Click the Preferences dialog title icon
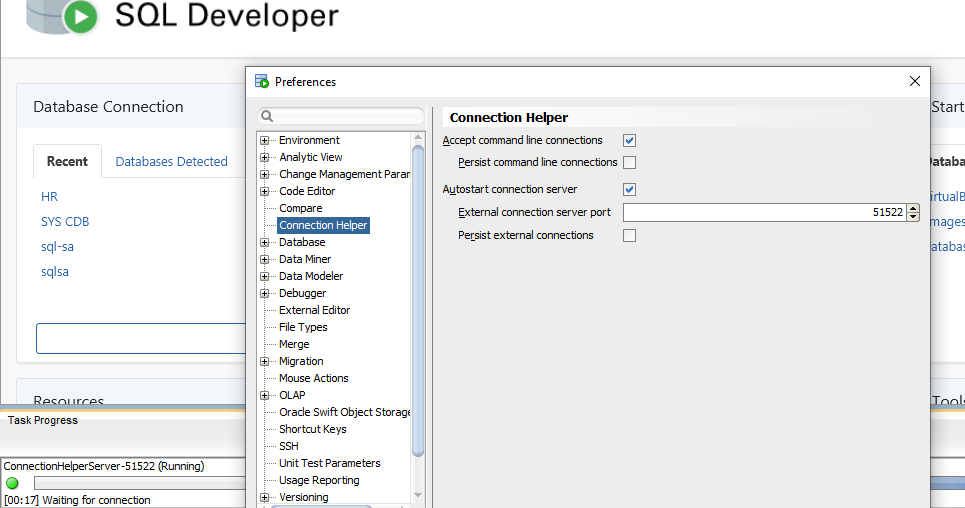The height and width of the screenshot is (508, 965). point(262,81)
